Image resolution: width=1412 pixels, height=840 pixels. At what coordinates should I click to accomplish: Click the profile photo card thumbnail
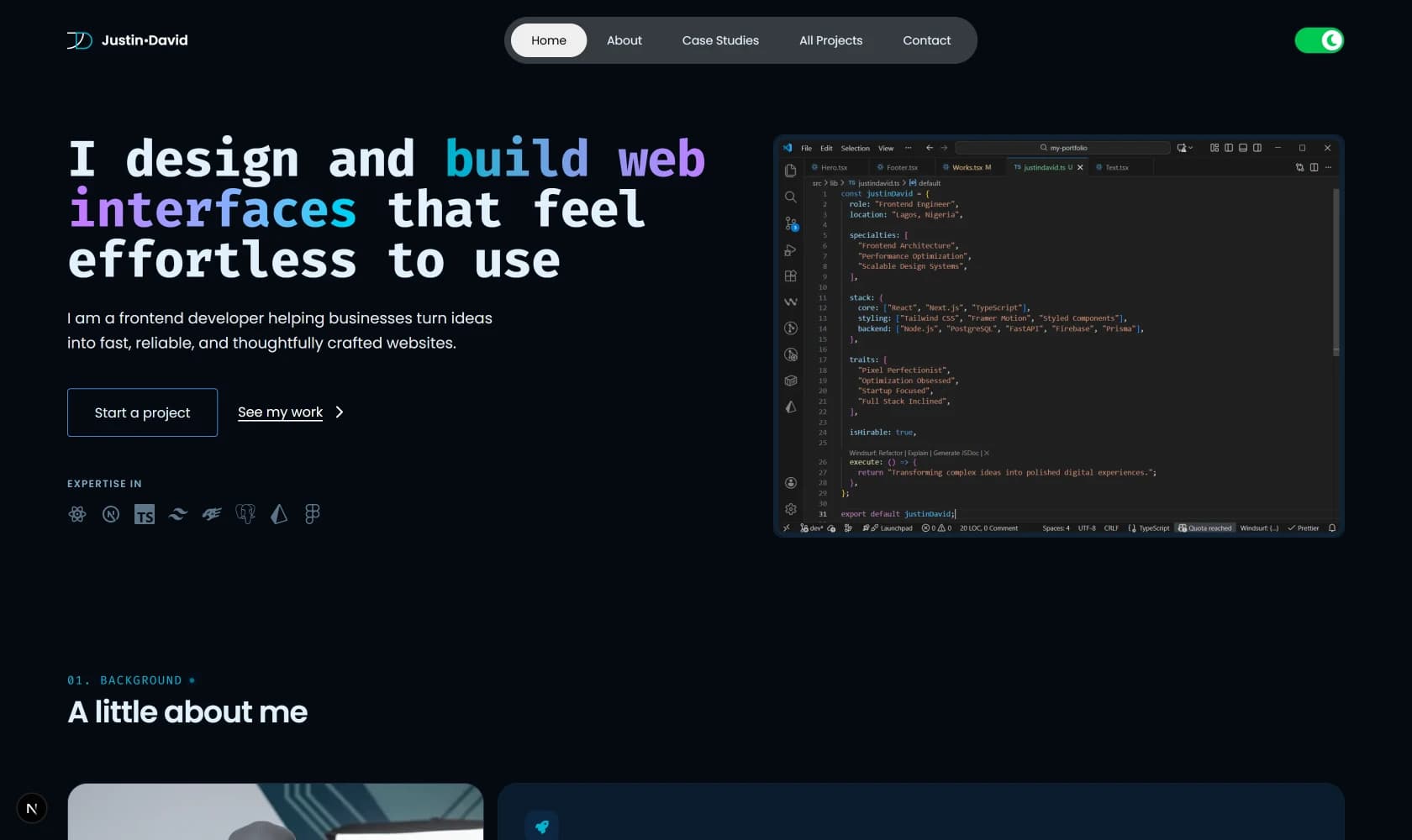(x=276, y=811)
